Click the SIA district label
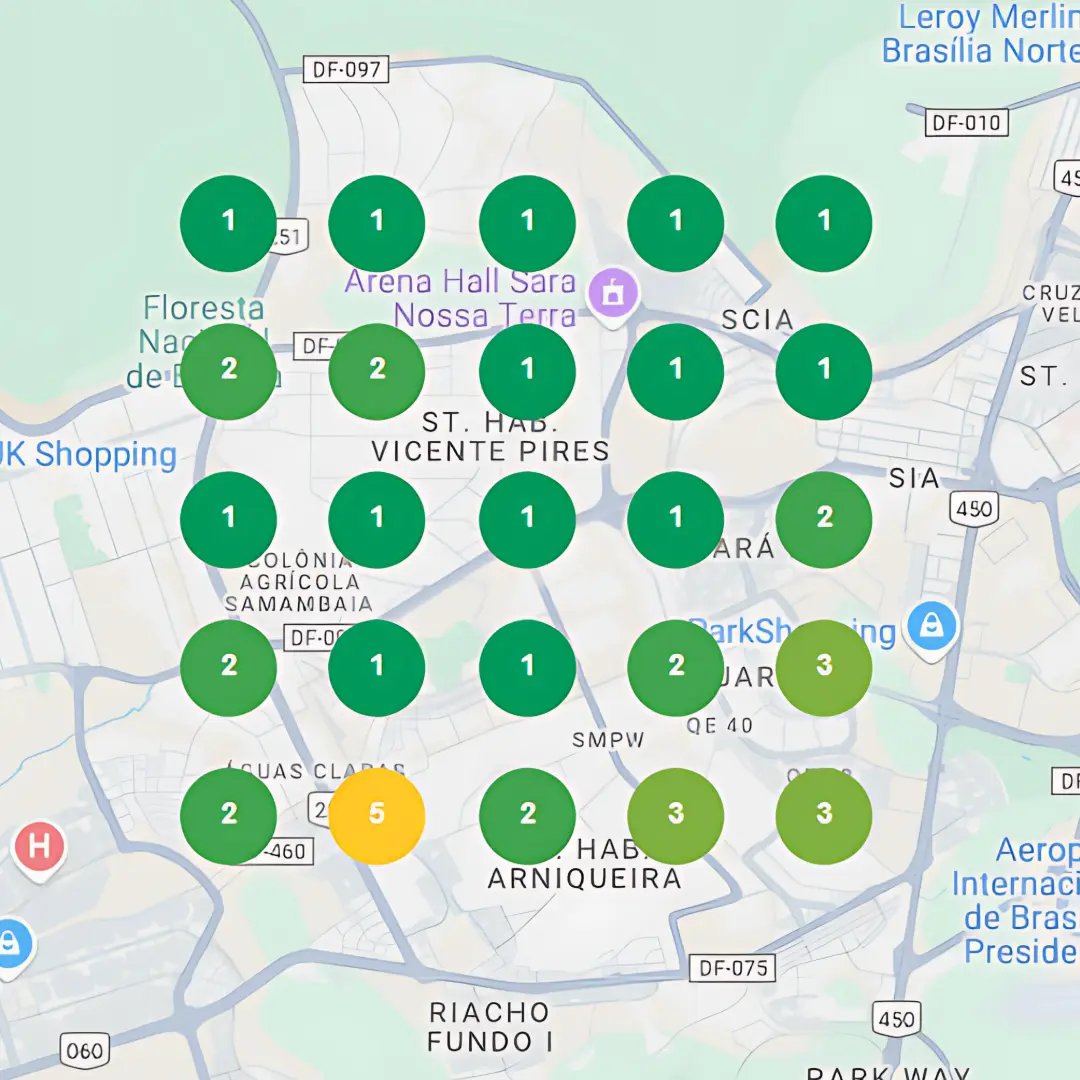 [x=913, y=478]
